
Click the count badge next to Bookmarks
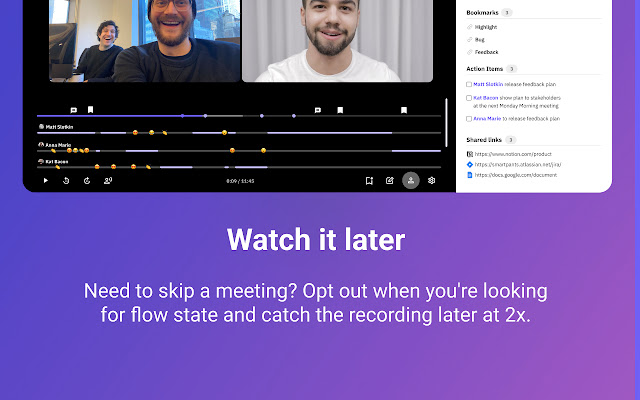[x=507, y=13]
